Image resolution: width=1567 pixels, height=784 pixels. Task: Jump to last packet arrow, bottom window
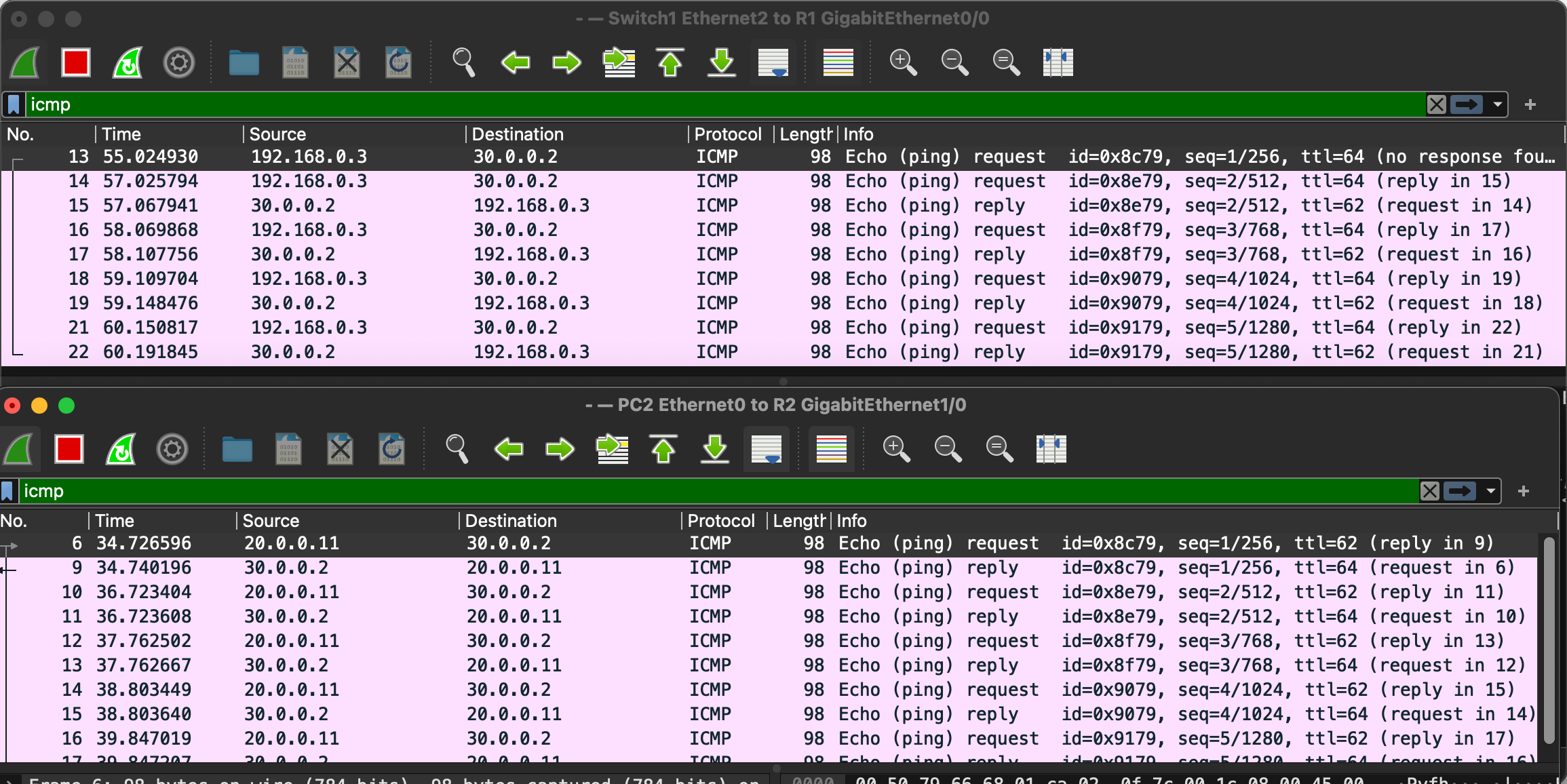pos(715,449)
